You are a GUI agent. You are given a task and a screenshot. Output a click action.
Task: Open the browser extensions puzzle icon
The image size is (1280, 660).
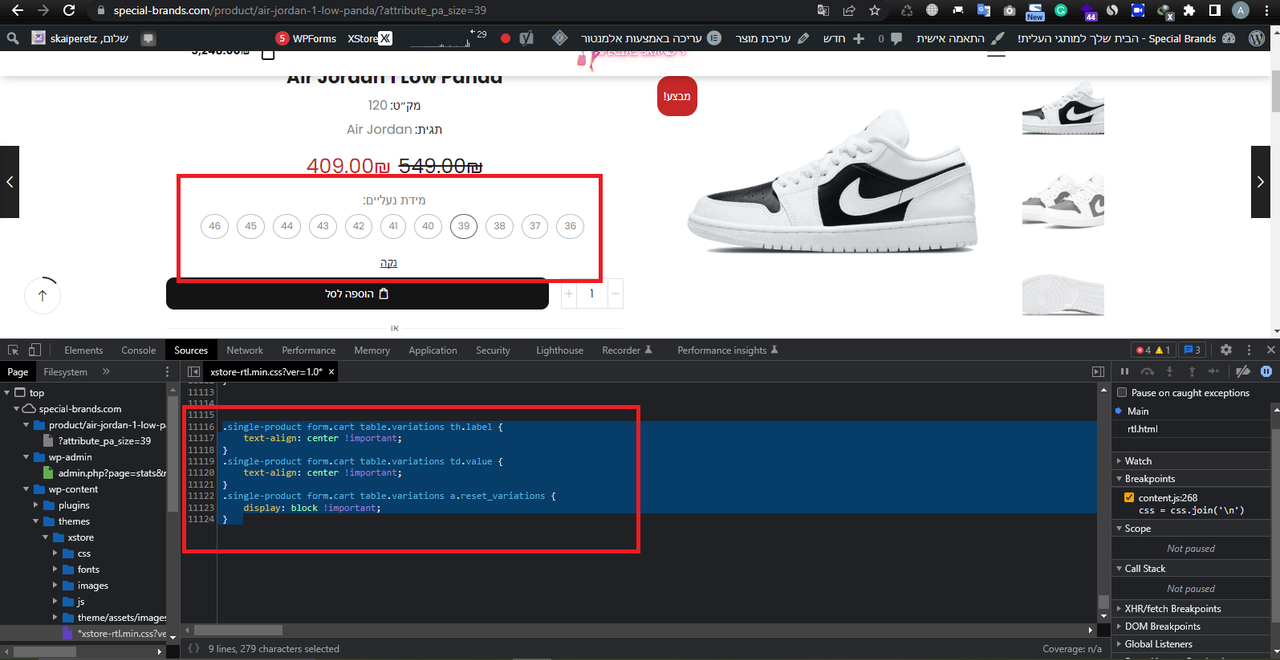coord(1189,11)
